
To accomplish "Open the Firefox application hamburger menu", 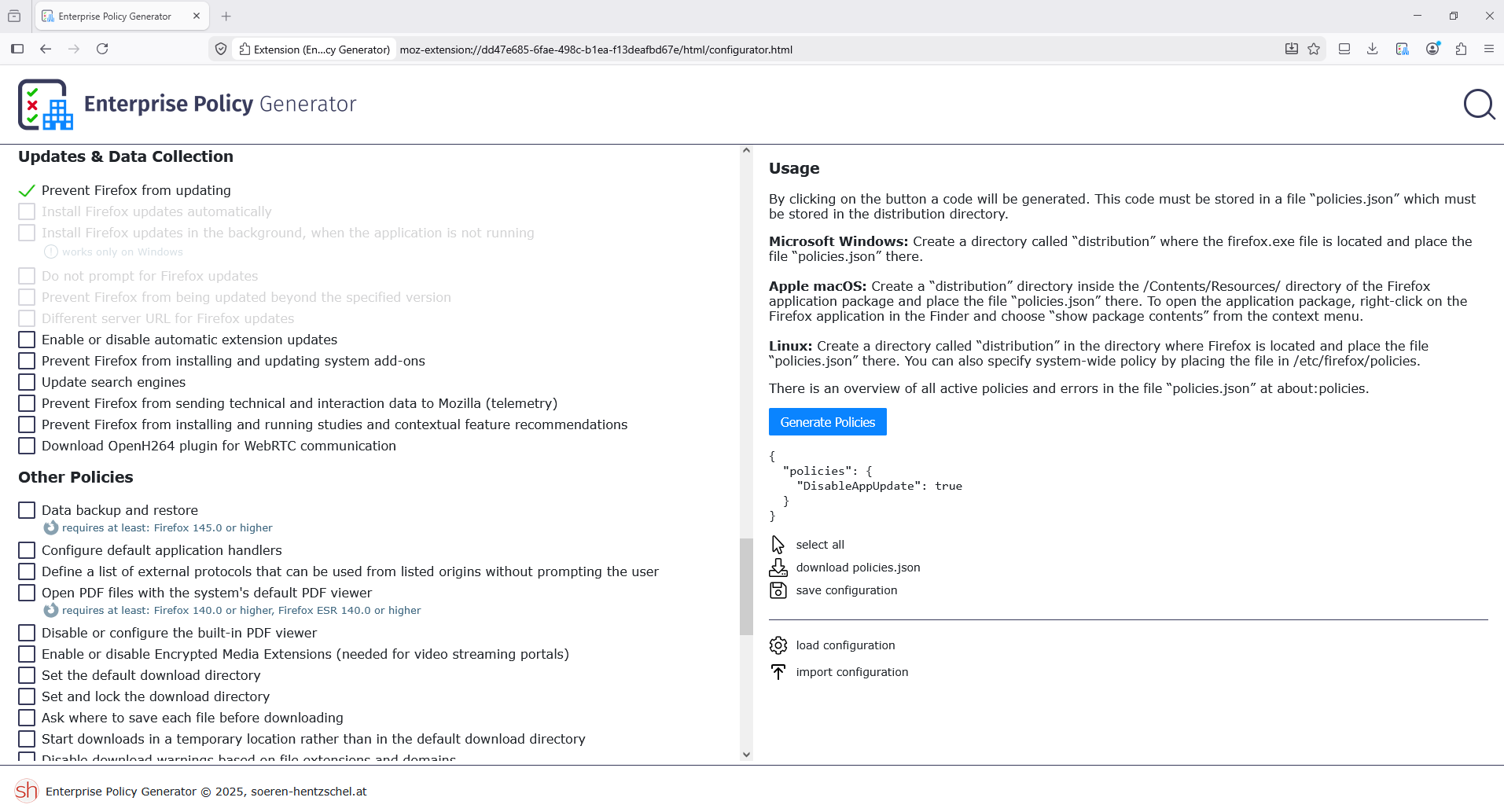I will click(1488, 49).
